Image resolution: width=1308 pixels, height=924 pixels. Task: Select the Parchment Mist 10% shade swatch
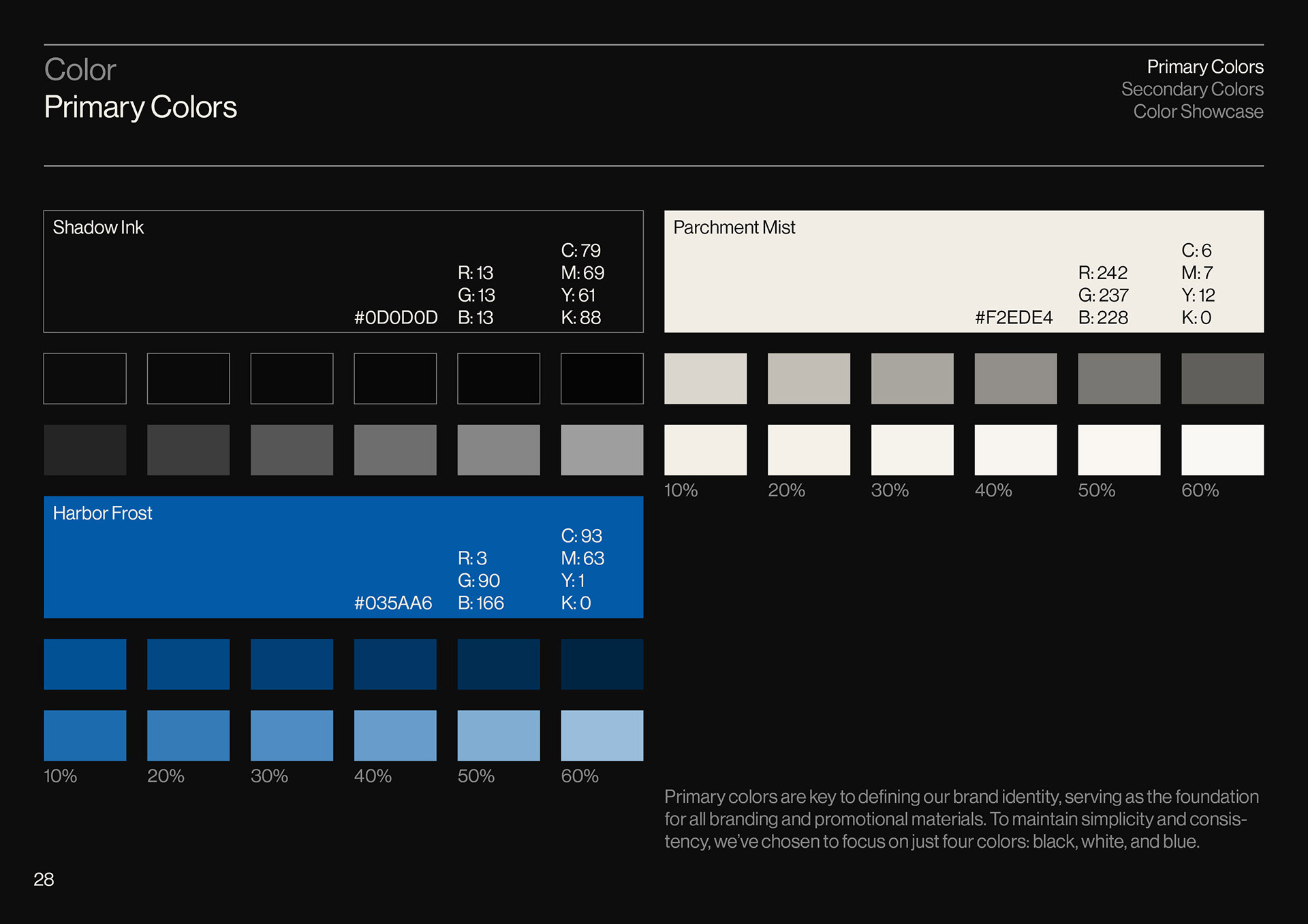(705, 379)
